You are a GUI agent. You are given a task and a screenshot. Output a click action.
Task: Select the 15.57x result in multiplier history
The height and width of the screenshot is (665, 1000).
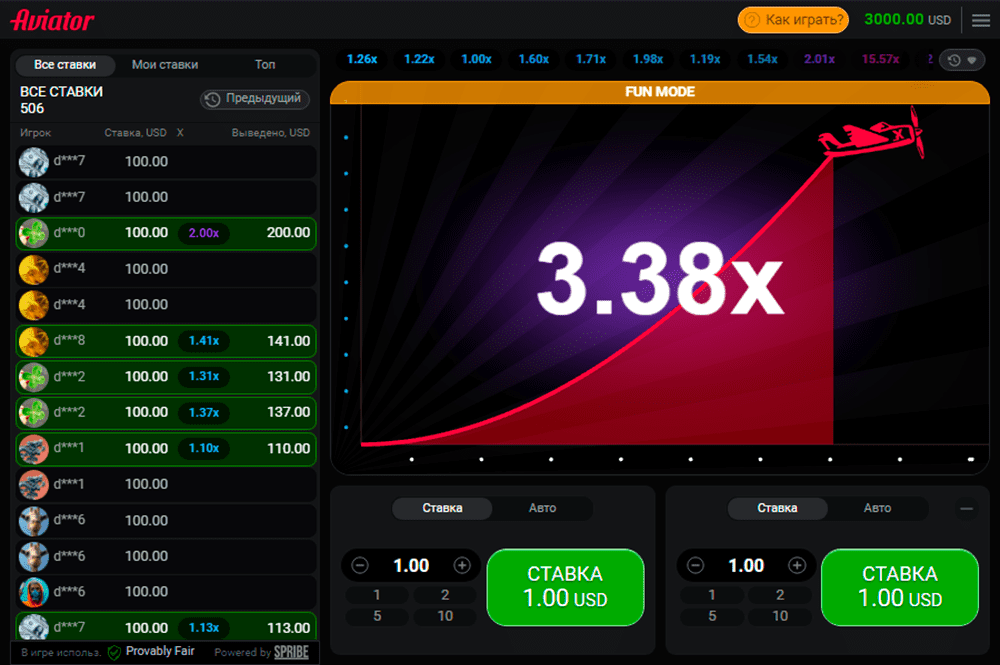click(x=880, y=59)
